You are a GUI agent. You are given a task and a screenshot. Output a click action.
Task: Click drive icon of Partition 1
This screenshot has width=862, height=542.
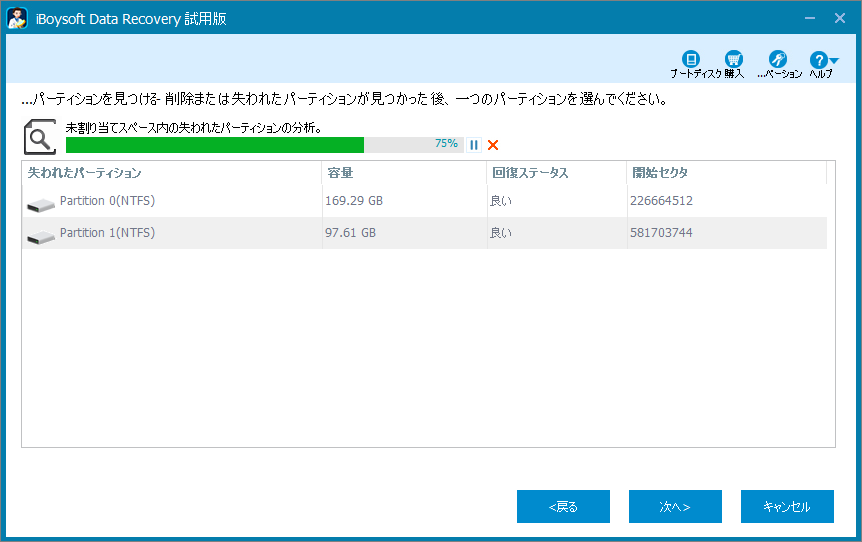41,237
